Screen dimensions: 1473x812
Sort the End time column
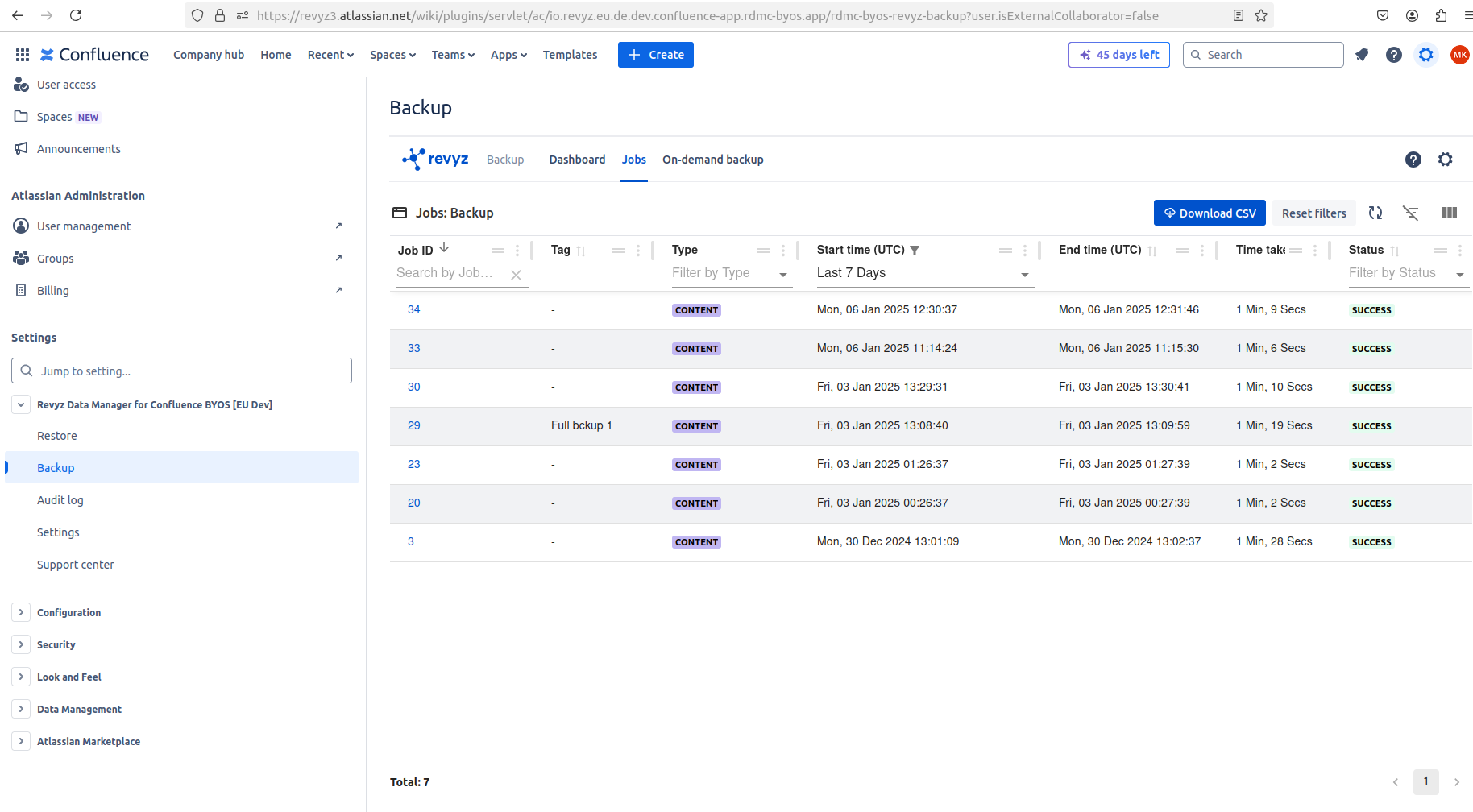[1152, 251]
